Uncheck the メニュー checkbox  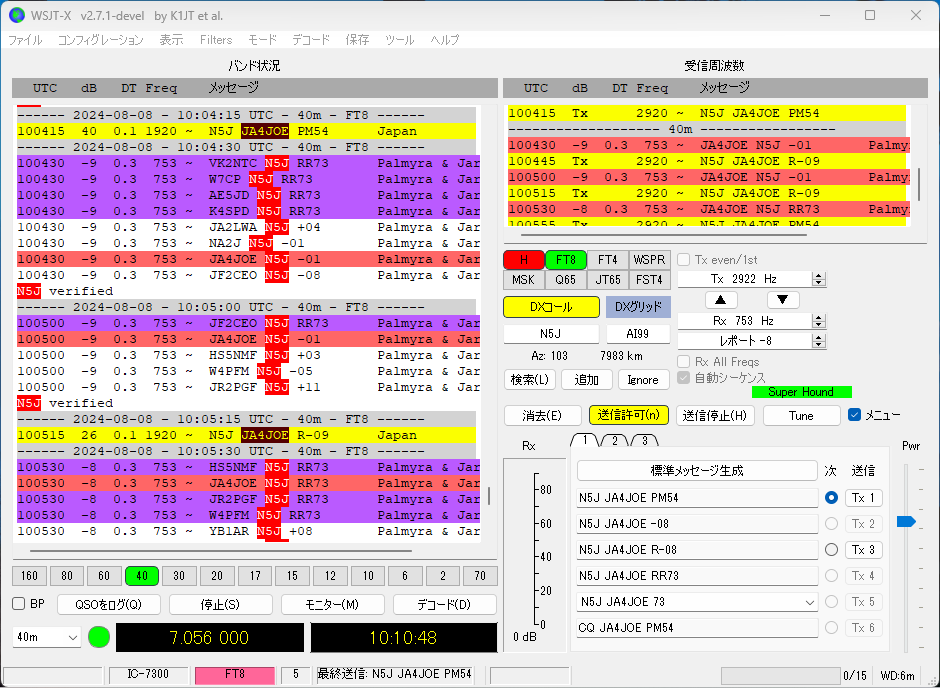tap(855, 415)
